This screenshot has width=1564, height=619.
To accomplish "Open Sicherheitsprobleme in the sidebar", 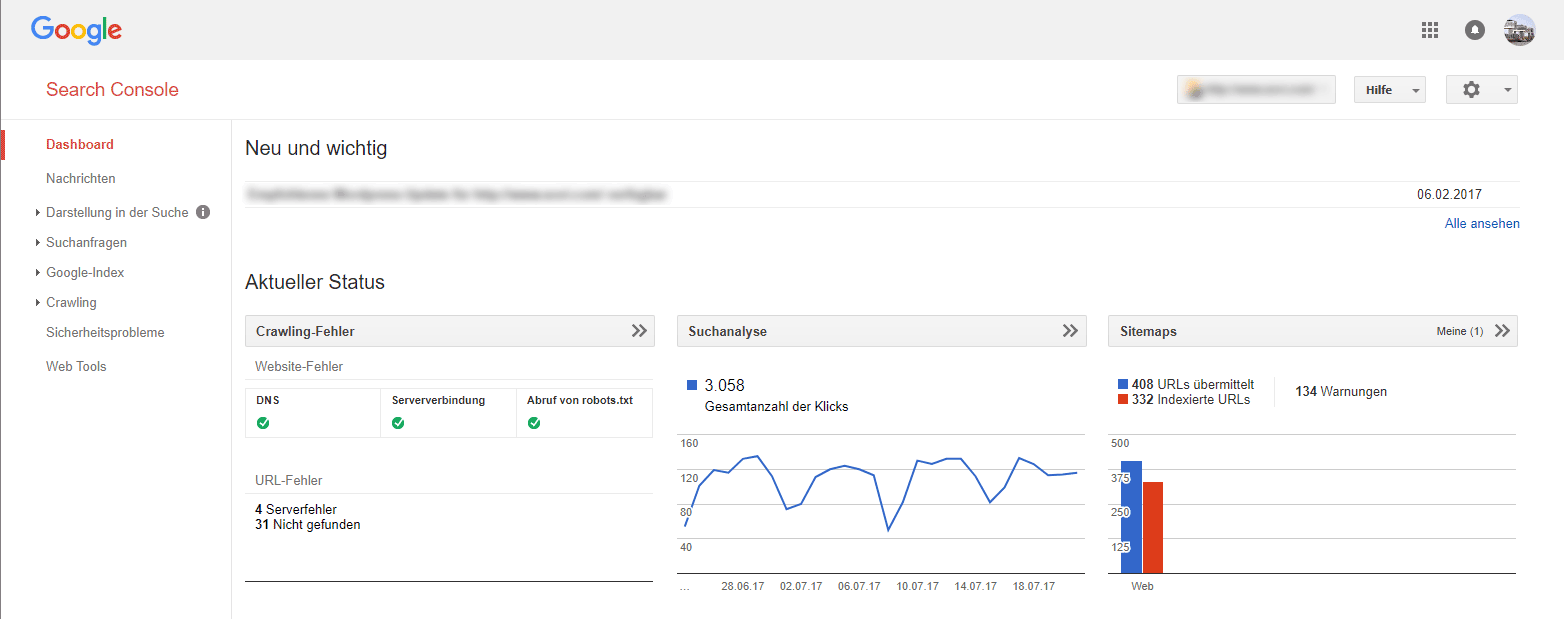I will (105, 332).
